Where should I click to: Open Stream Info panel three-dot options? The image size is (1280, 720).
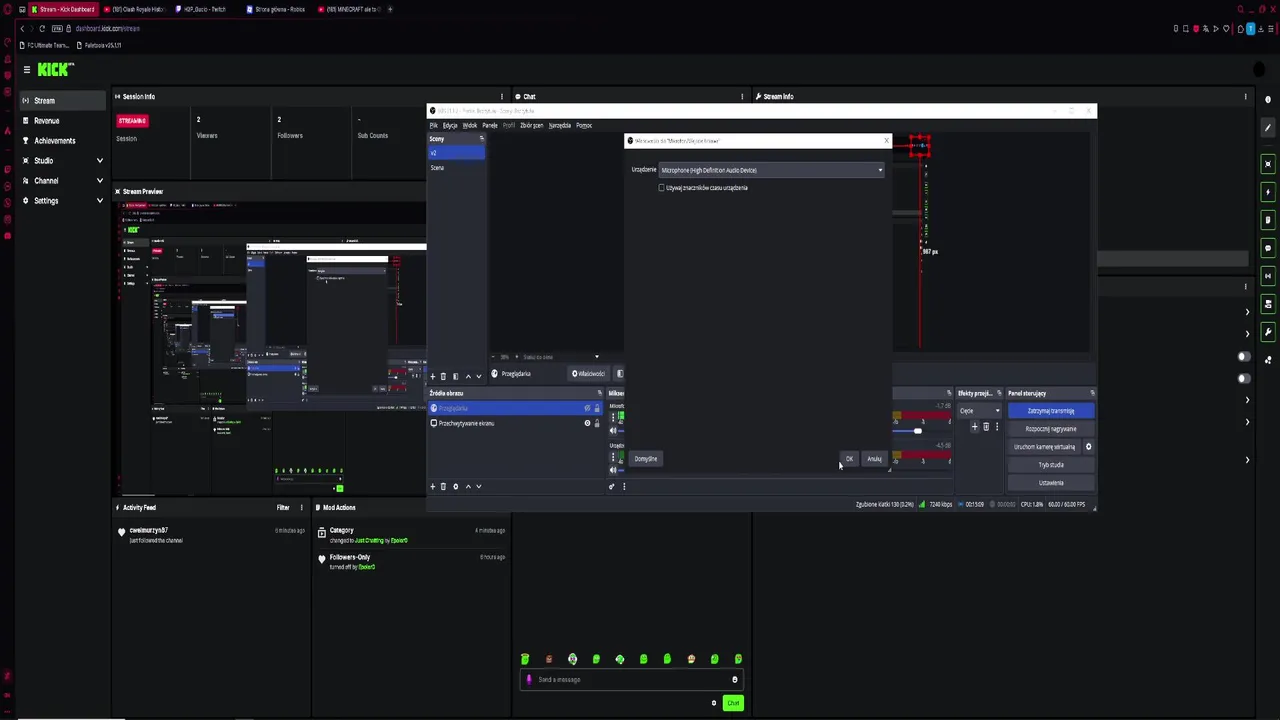pos(1246,97)
